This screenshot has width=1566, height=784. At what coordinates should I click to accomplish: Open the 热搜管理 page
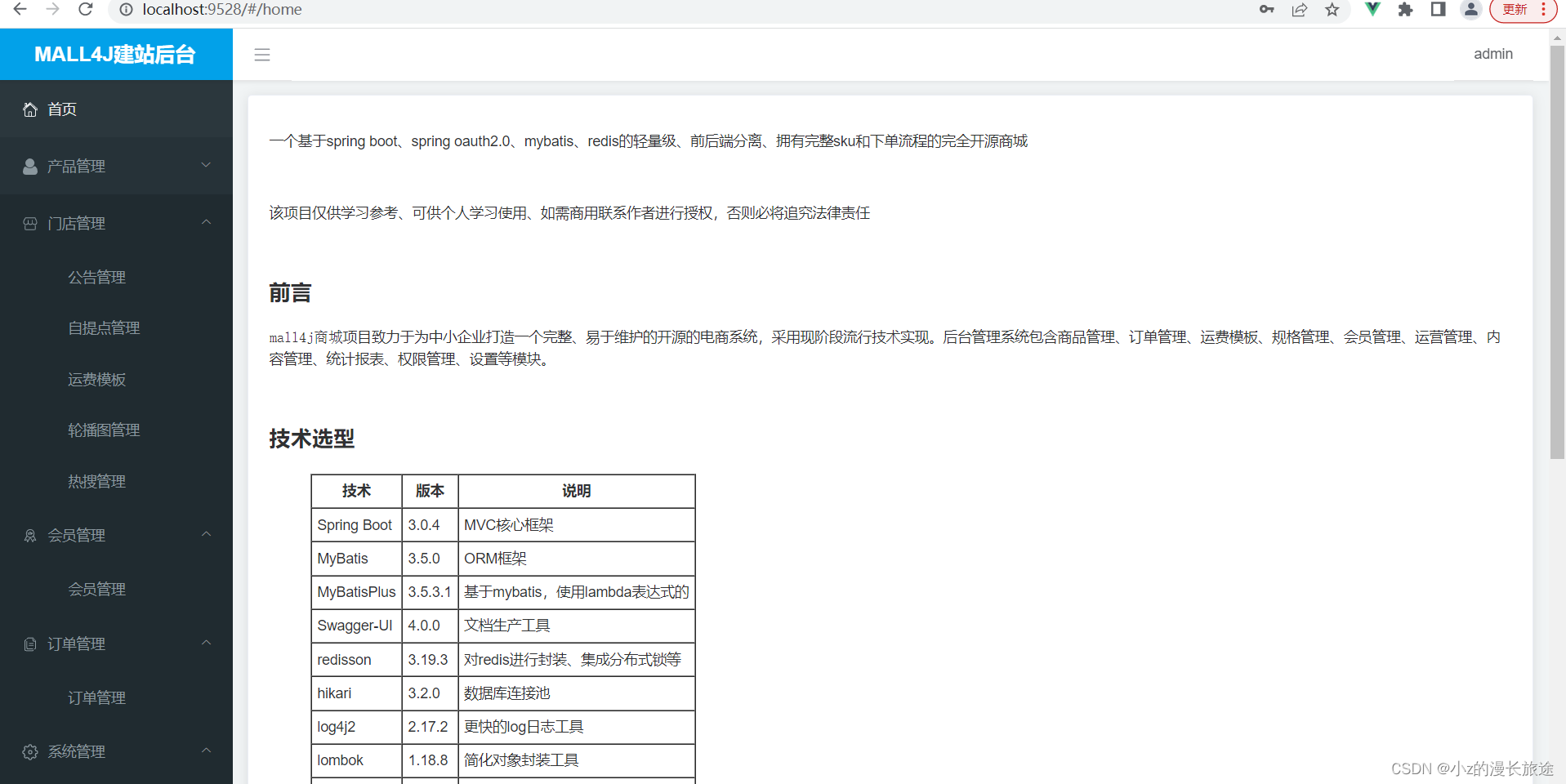[96, 481]
